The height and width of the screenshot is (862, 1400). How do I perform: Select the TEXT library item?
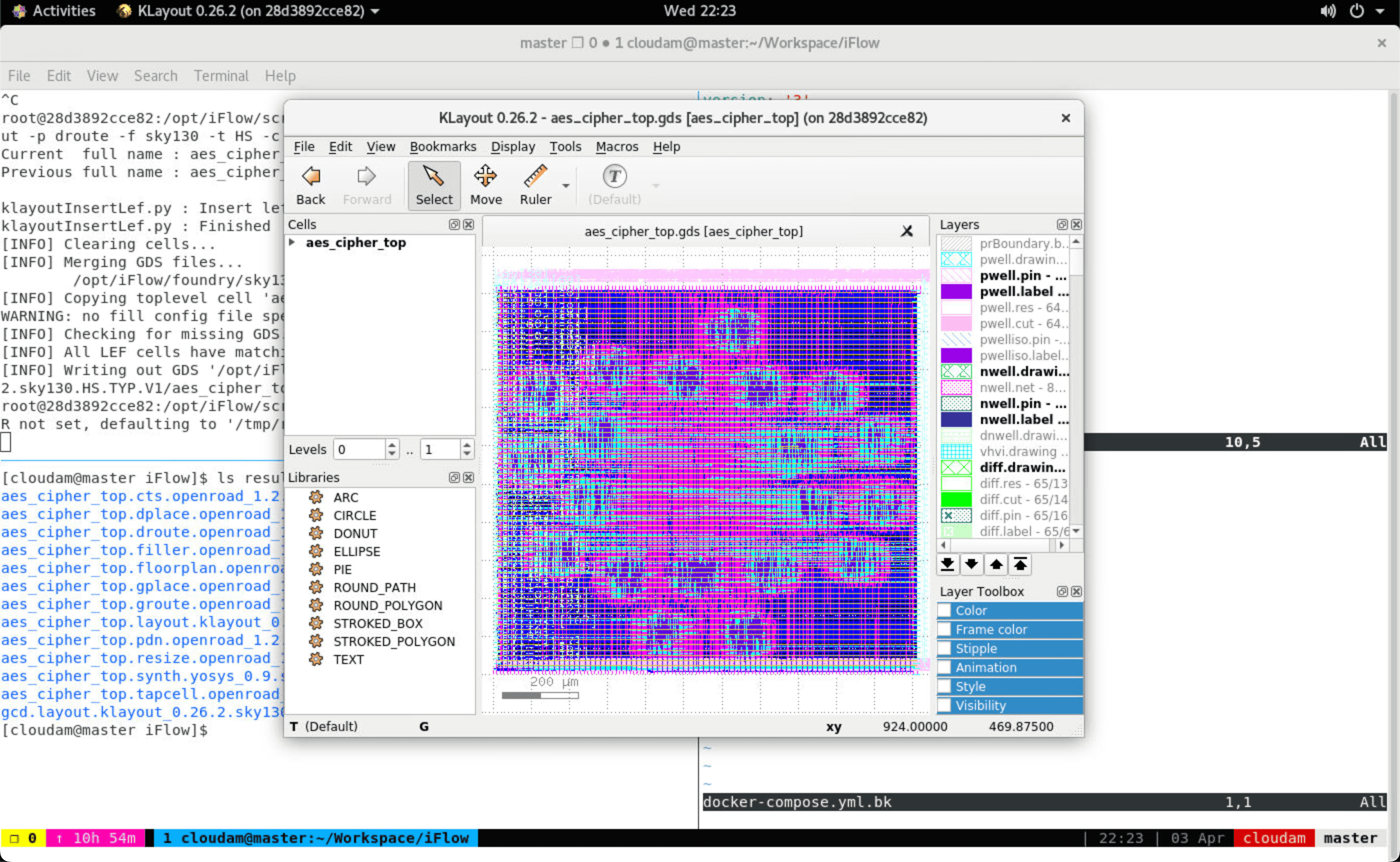348,659
